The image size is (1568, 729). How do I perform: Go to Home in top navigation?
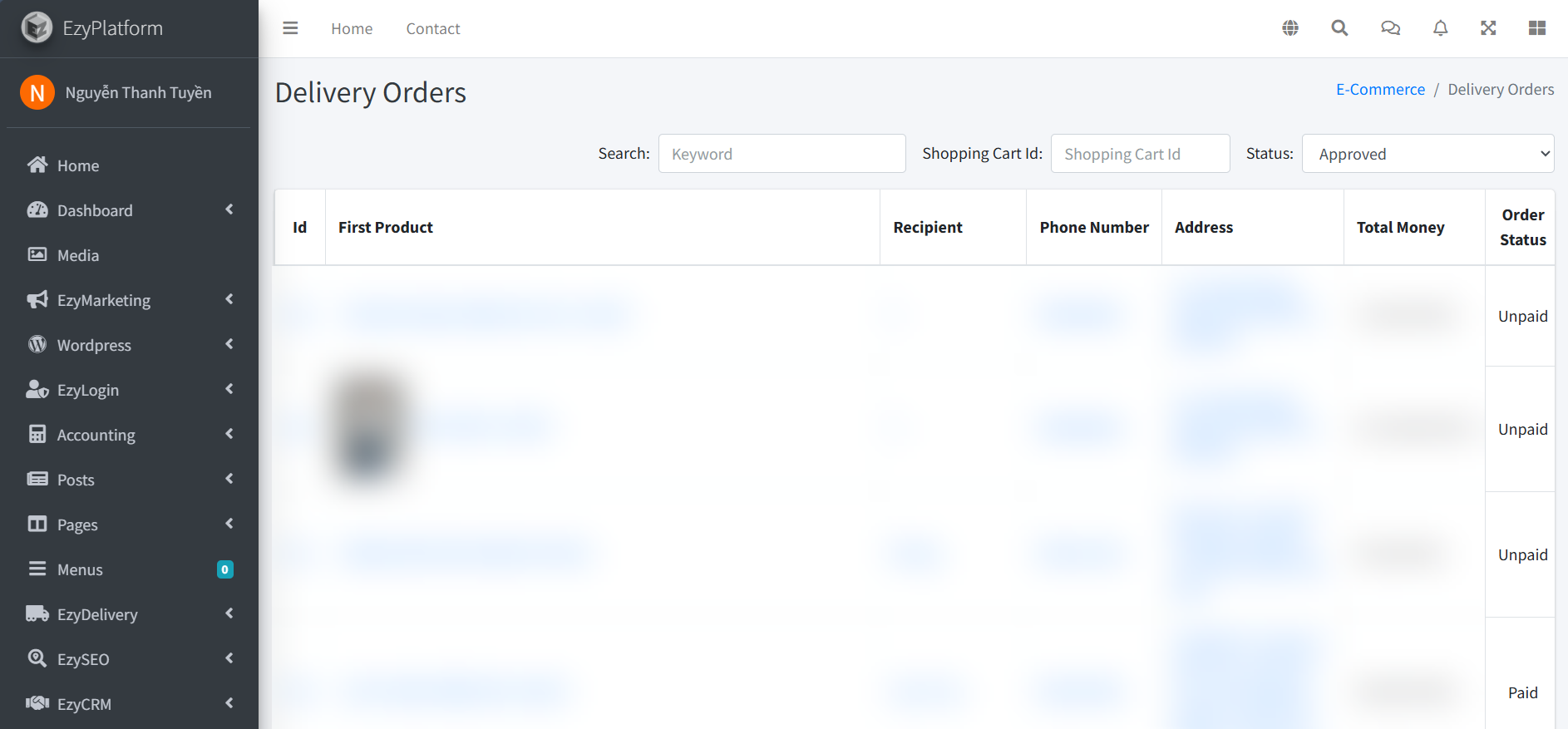click(352, 29)
